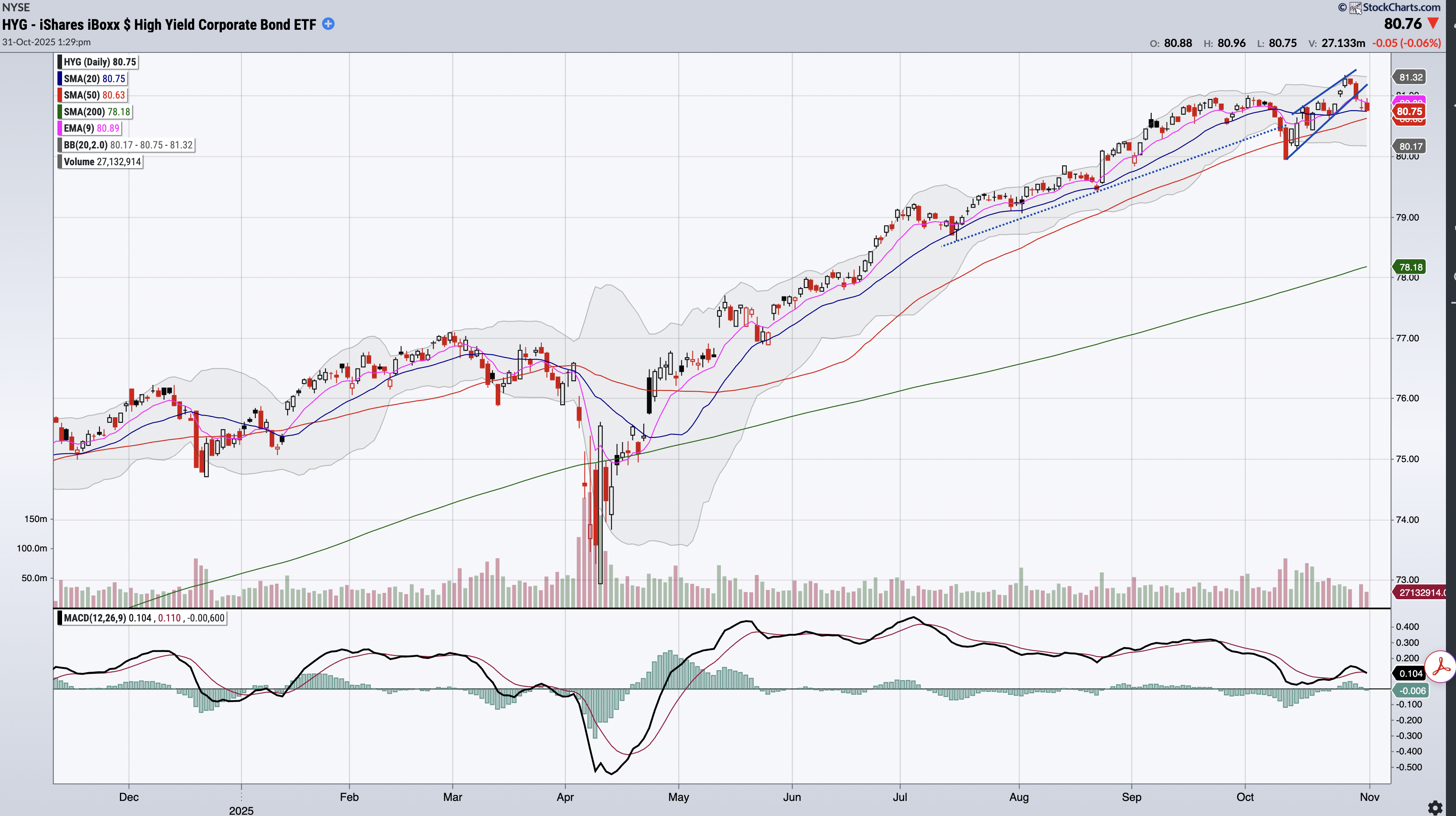The width and height of the screenshot is (1456, 816).
Task: Toggle the SMA(20) legend entry
Action: point(94,78)
